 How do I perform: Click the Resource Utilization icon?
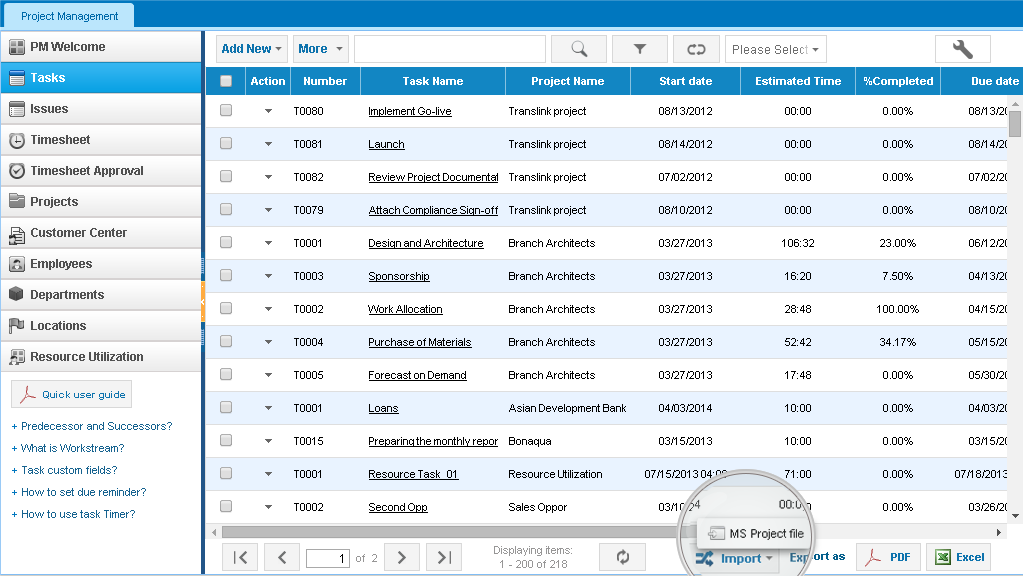point(17,357)
